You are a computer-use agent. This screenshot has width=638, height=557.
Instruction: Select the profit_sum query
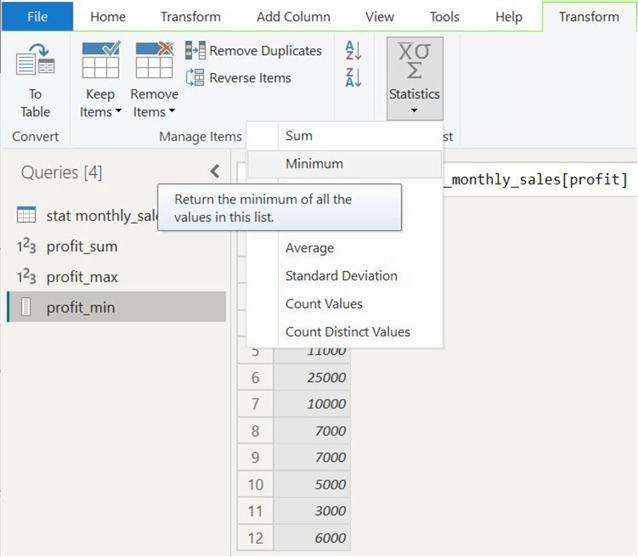(81, 246)
